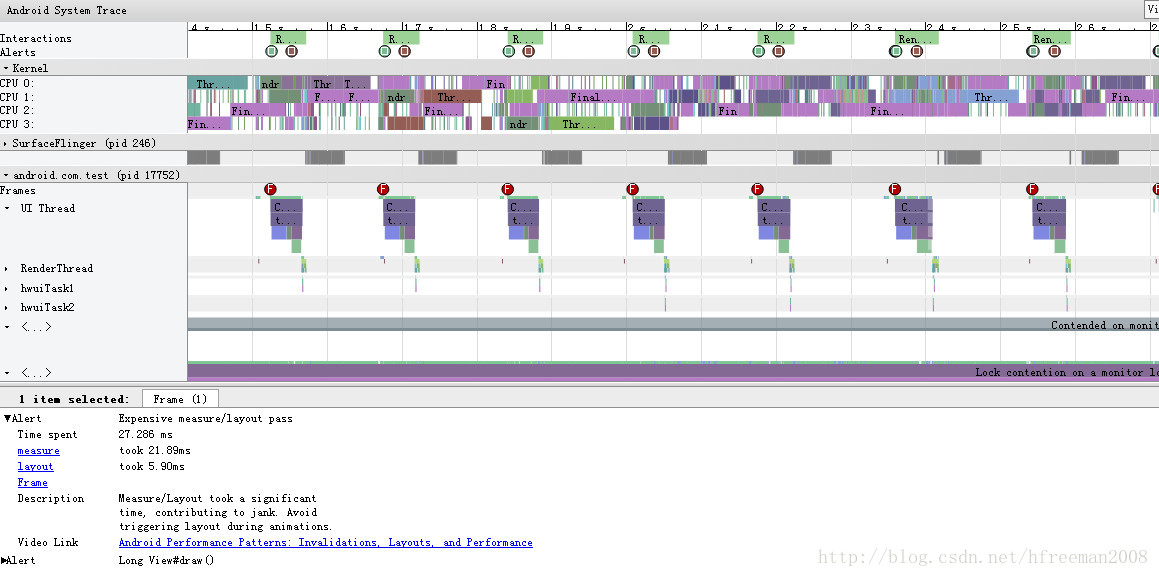Open the measure link
This screenshot has width=1159, height=577.
38,451
